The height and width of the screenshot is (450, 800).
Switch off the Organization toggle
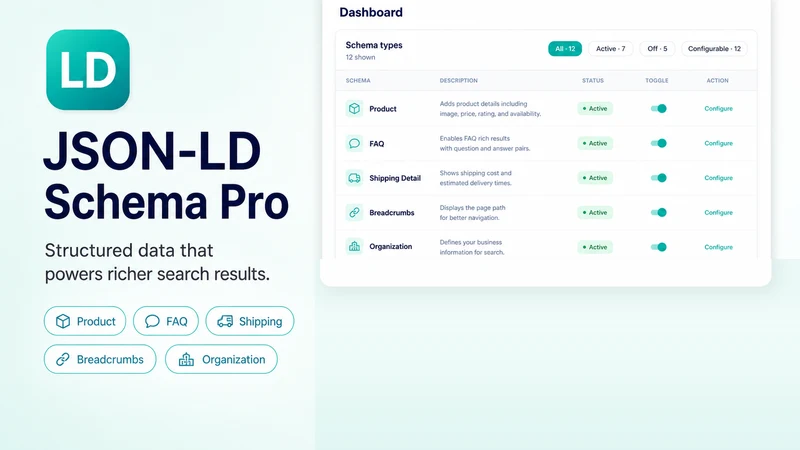659,247
